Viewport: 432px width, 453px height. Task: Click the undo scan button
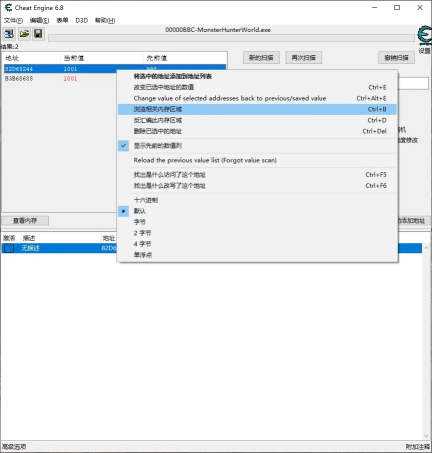(x=396, y=58)
